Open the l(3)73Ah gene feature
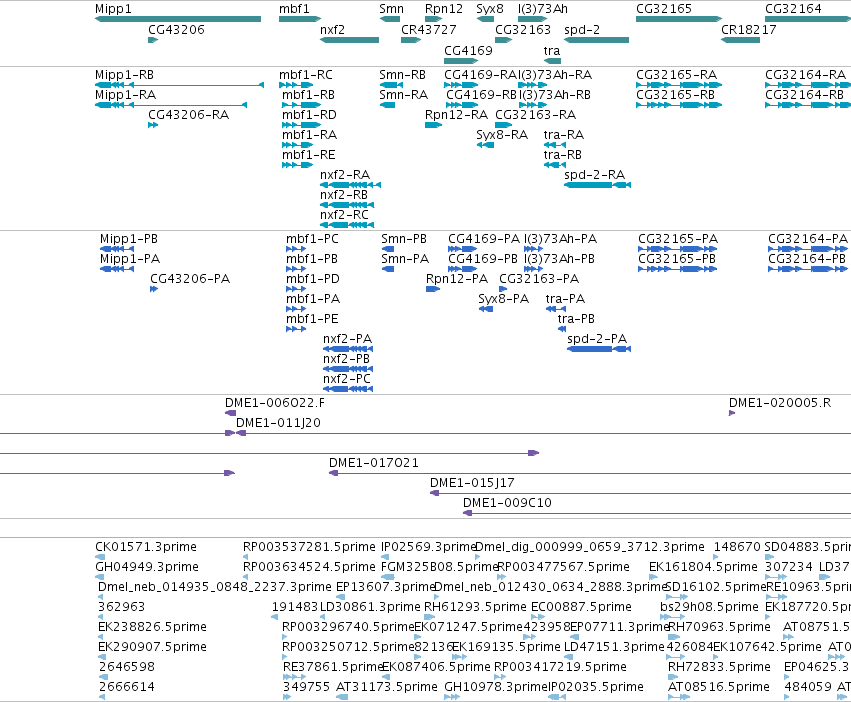 (532, 19)
